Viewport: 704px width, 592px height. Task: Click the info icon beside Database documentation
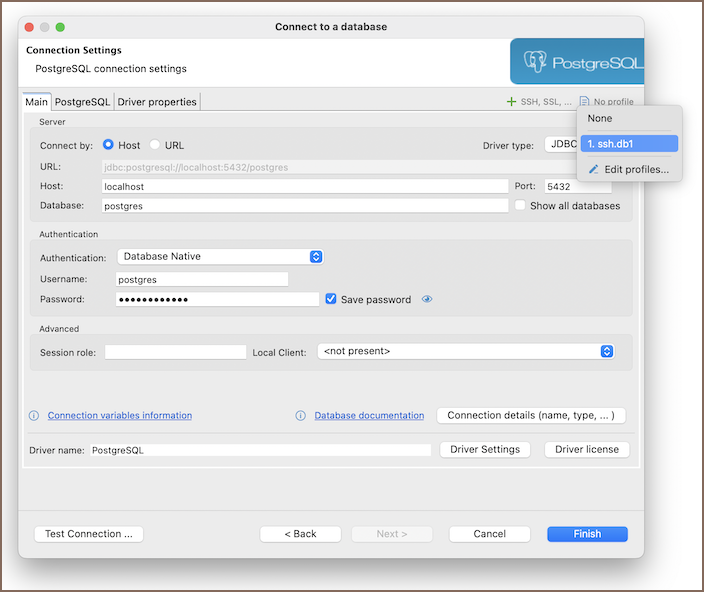tap(300, 416)
